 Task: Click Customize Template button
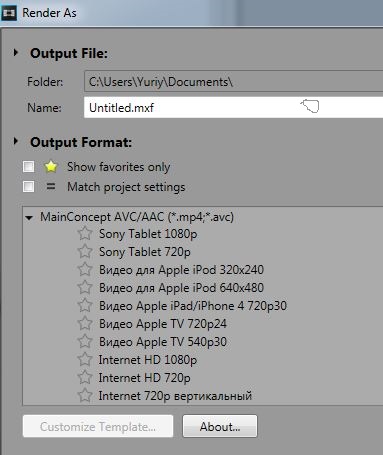point(98,426)
